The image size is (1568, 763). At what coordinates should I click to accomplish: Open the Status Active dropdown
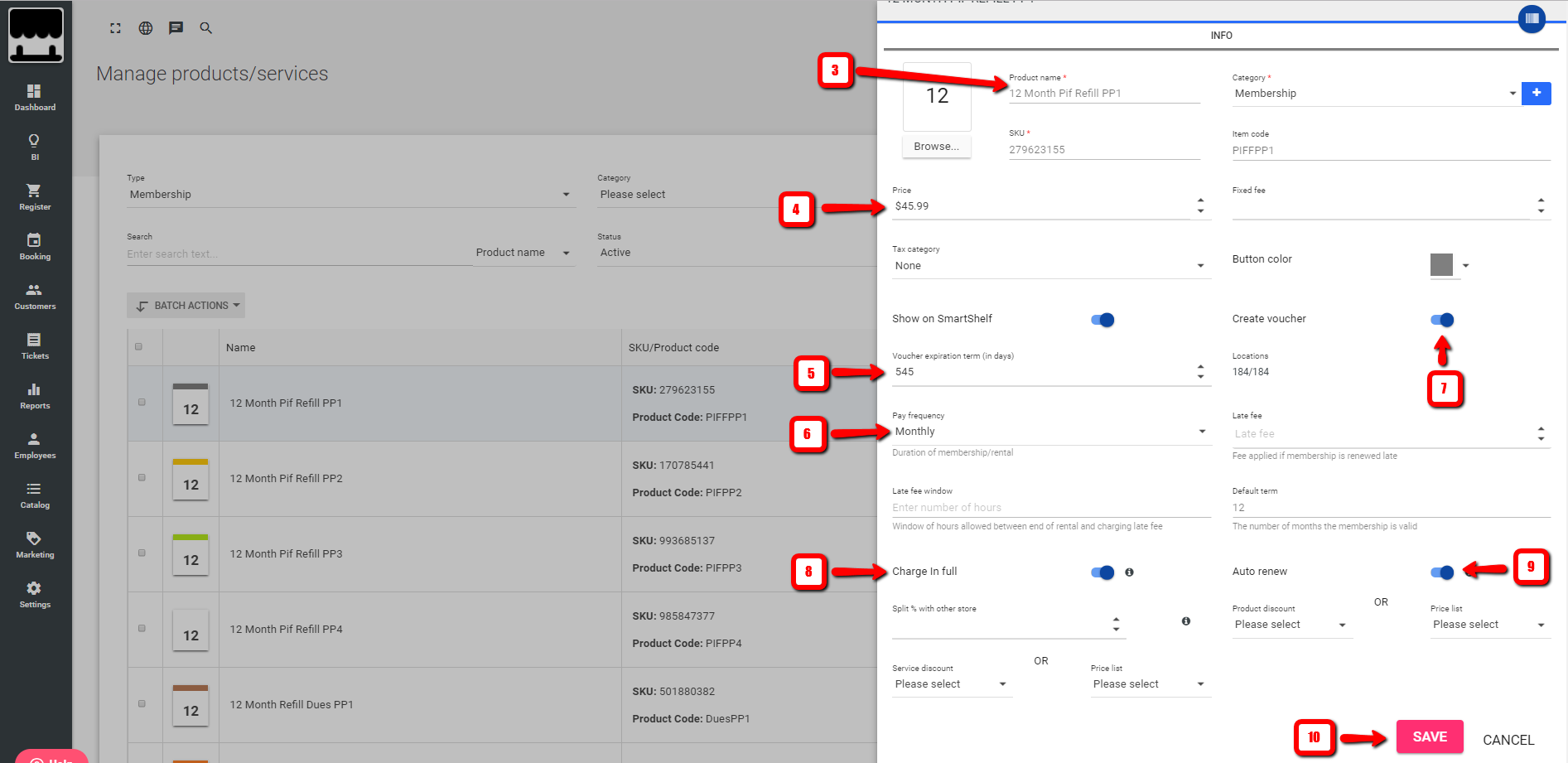click(737, 253)
